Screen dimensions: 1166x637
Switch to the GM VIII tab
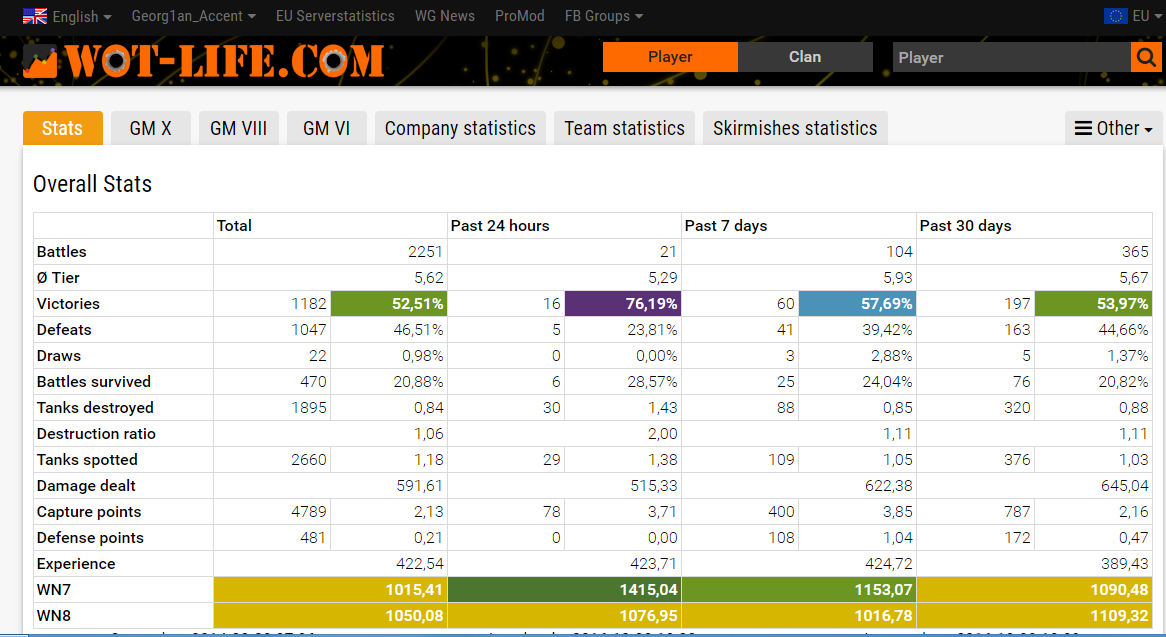click(x=239, y=128)
